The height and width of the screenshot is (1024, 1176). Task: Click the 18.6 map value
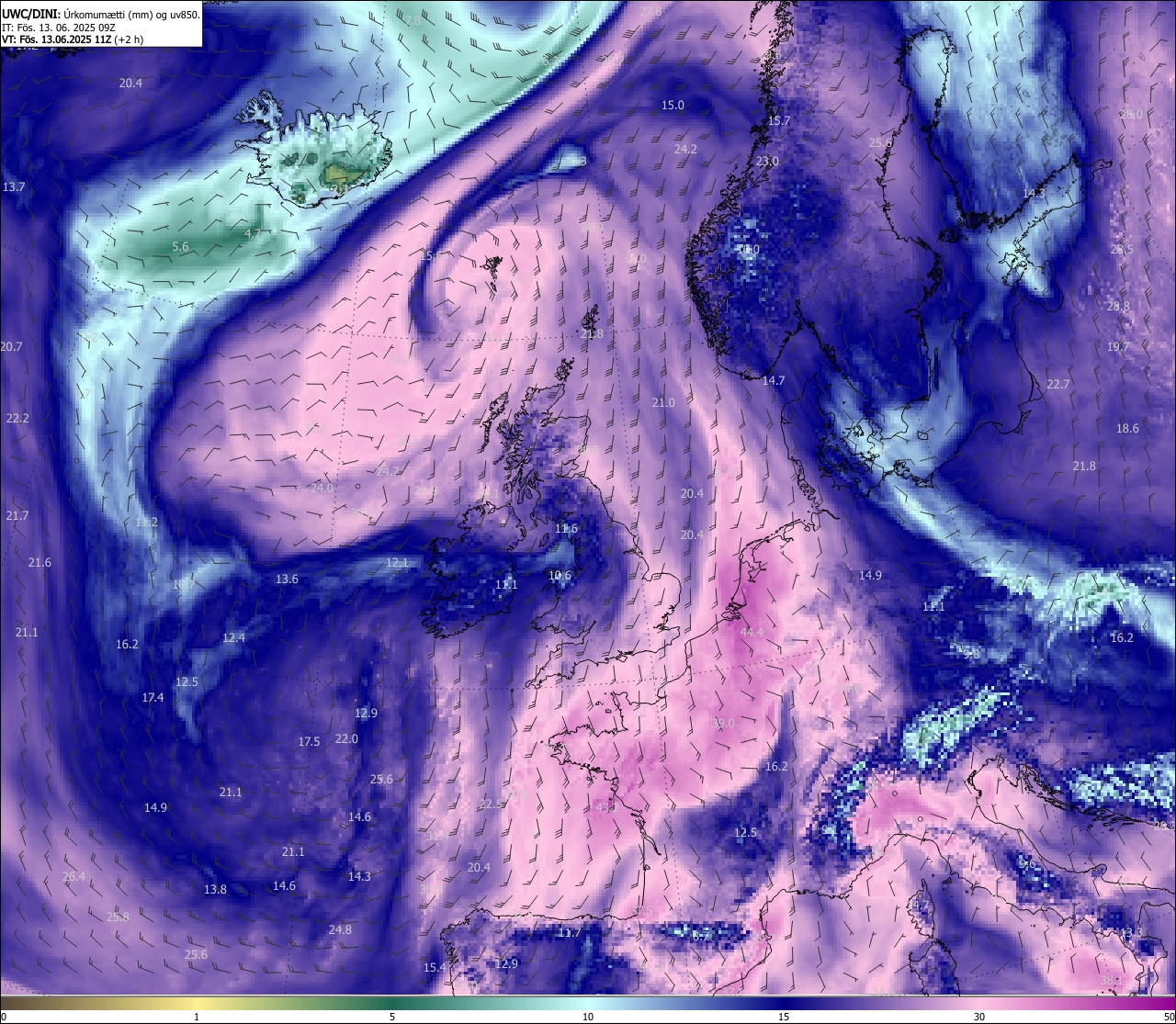point(1127,428)
